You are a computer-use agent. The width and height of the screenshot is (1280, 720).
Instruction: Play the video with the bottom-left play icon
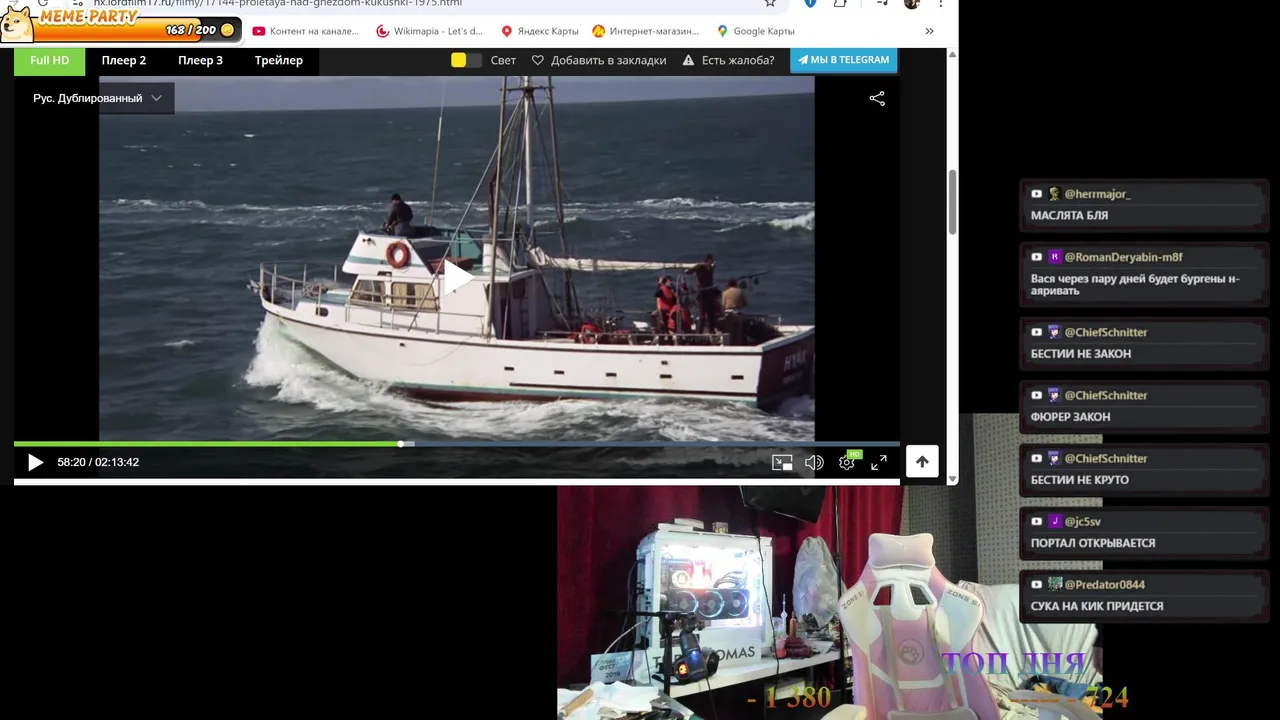[x=35, y=462]
